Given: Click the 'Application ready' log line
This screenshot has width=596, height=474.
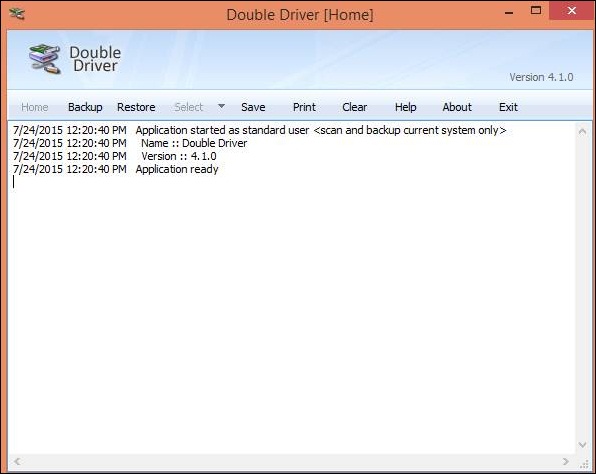Looking at the screenshot, I should click(x=116, y=169).
